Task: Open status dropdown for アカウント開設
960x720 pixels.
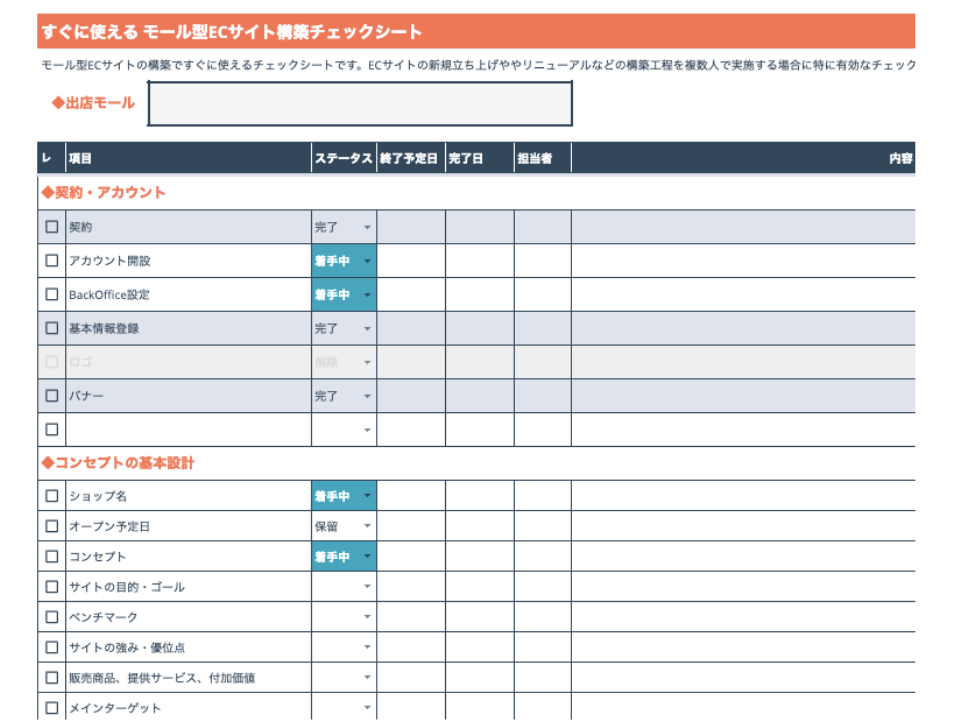Action: (x=367, y=261)
